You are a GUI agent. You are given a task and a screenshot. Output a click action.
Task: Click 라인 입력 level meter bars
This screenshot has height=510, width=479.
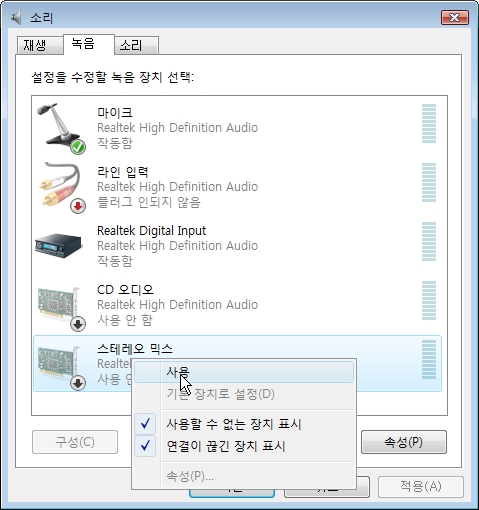click(429, 182)
